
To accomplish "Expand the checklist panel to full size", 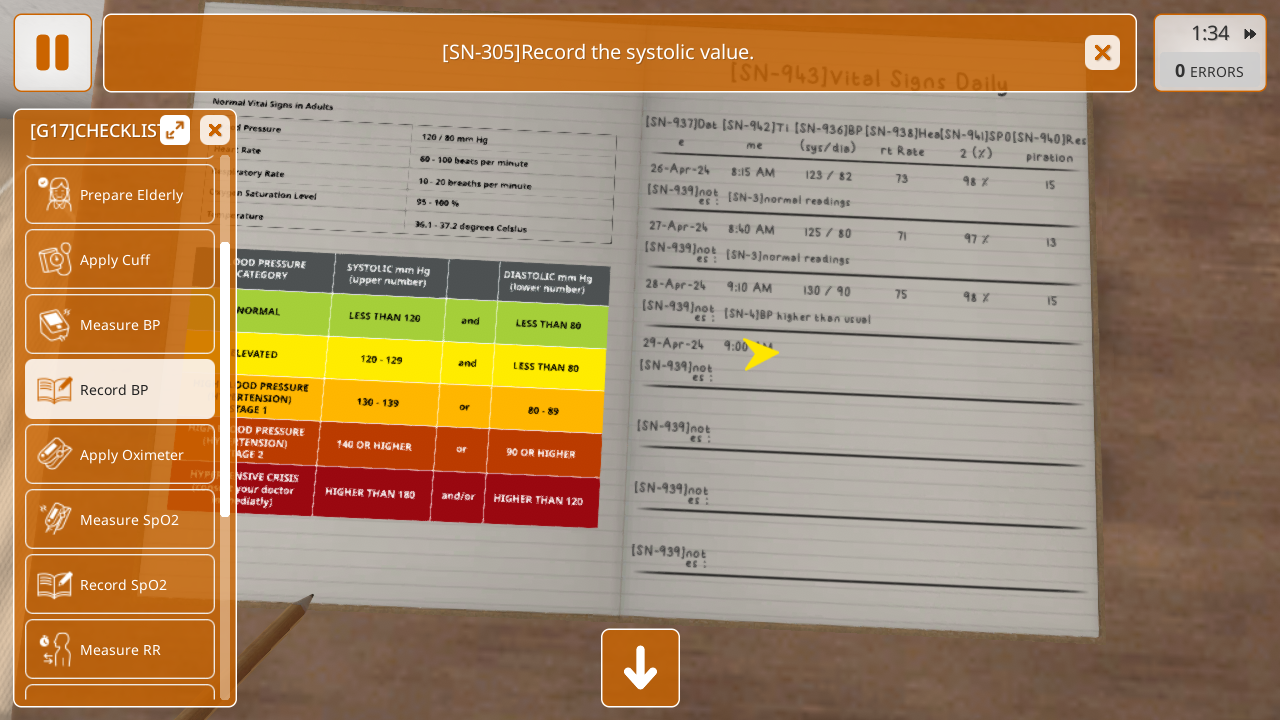I will 175,130.
